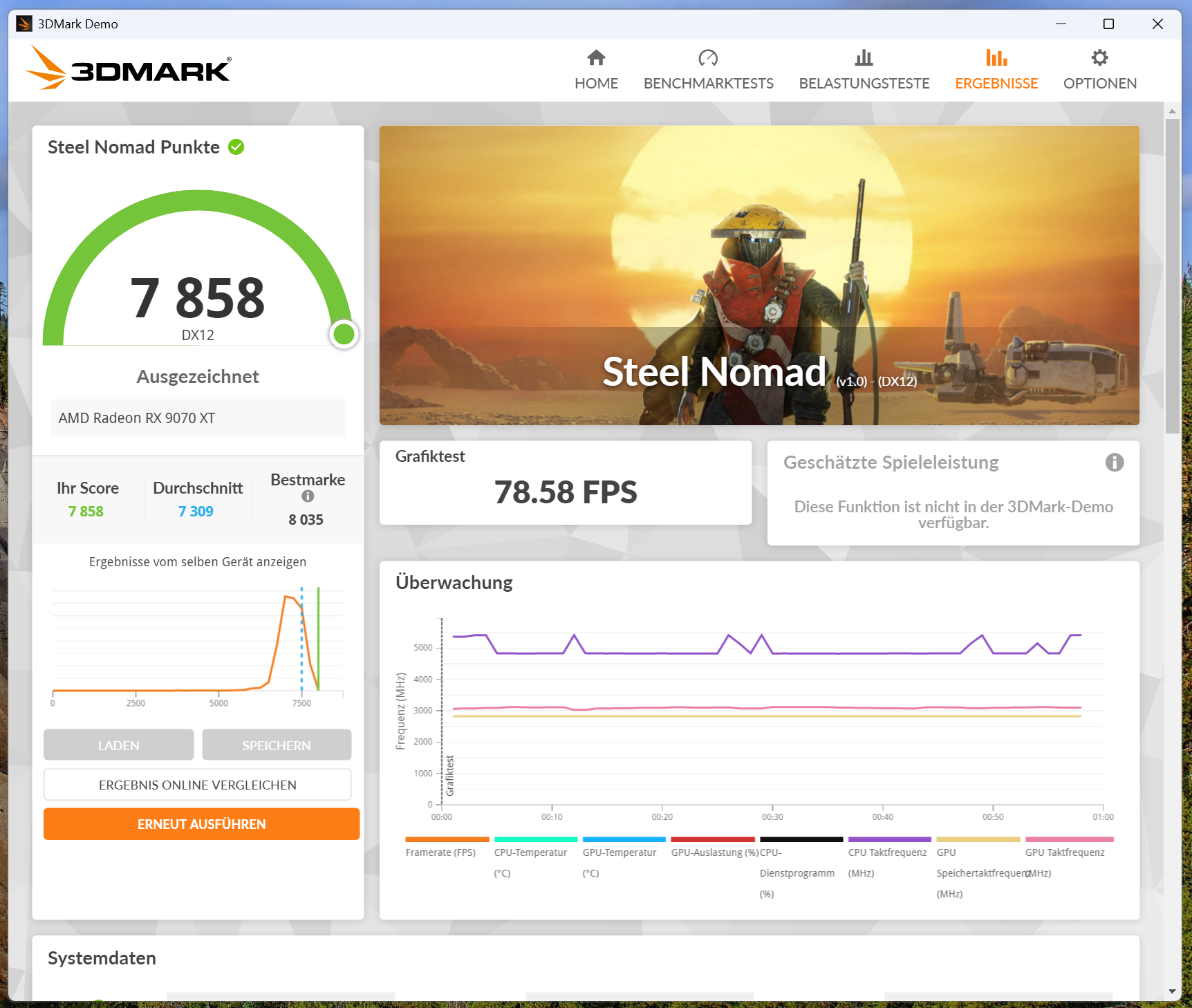Toggle Framerate (FPS) legend color swatch
The width and height of the screenshot is (1192, 1008).
[x=447, y=839]
